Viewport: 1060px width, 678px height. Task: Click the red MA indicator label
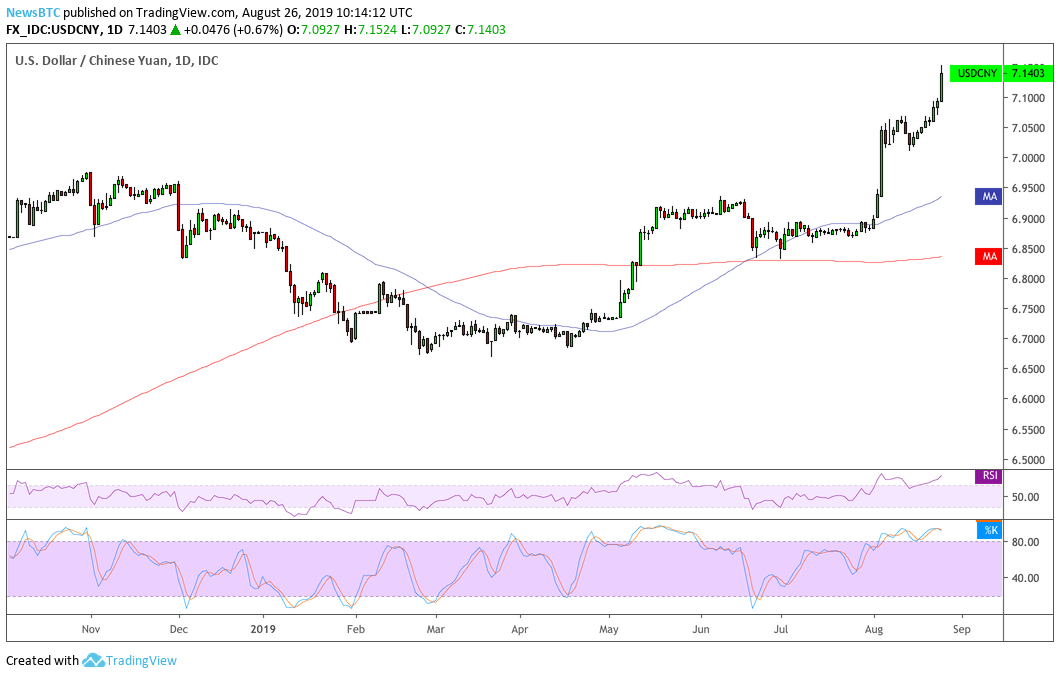coord(988,256)
